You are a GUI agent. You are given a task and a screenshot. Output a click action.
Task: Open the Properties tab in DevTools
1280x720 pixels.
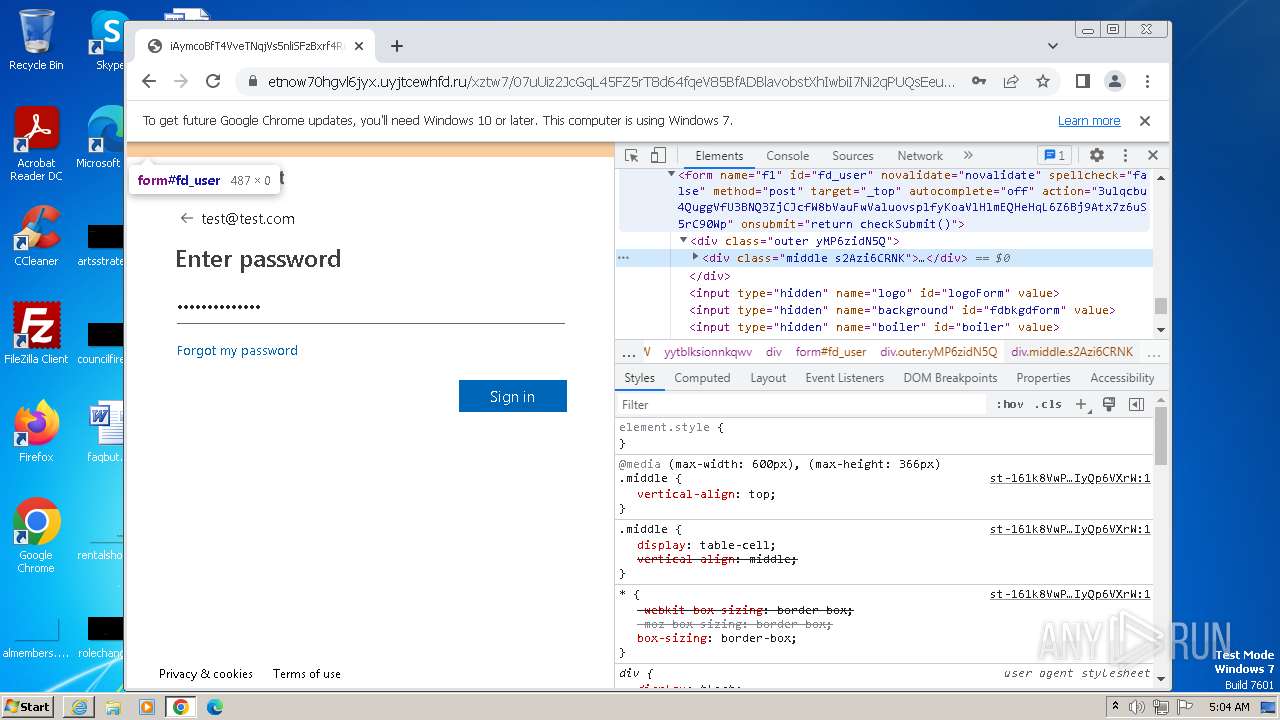click(x=1043, y=378)
